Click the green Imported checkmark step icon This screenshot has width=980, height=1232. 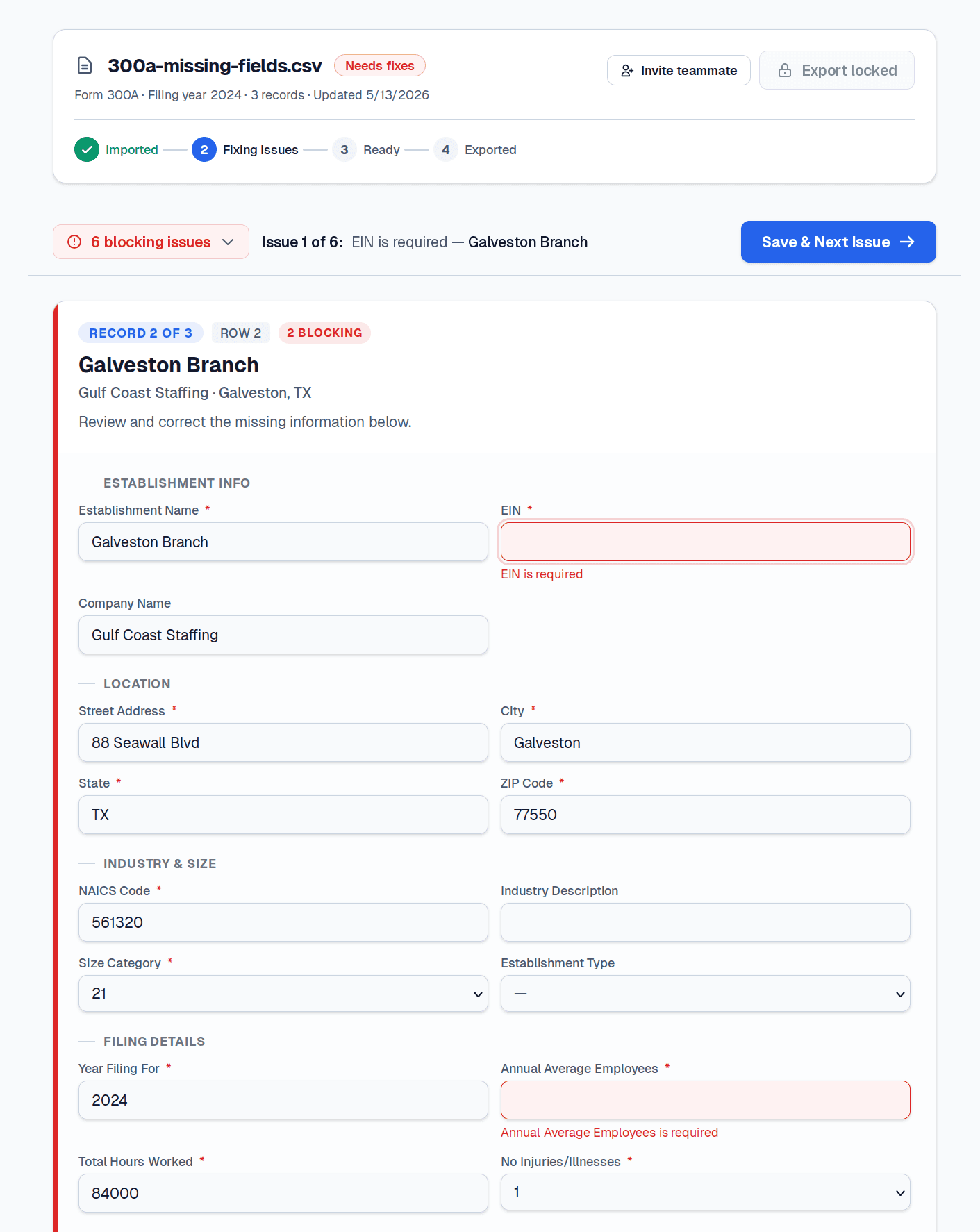coord(87,149)
